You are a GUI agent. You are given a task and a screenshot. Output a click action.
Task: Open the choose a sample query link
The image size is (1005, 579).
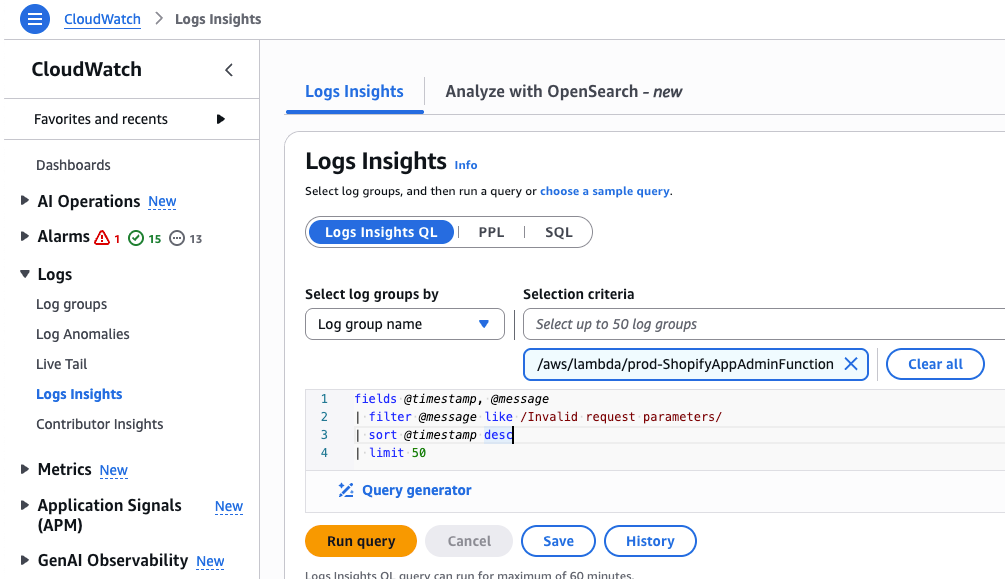[605, 191]
